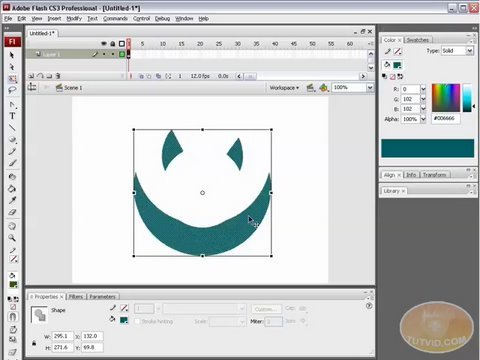Open the color Type Solid dropdown
This screenshot has height=360, width=480.
click(469, 51)
